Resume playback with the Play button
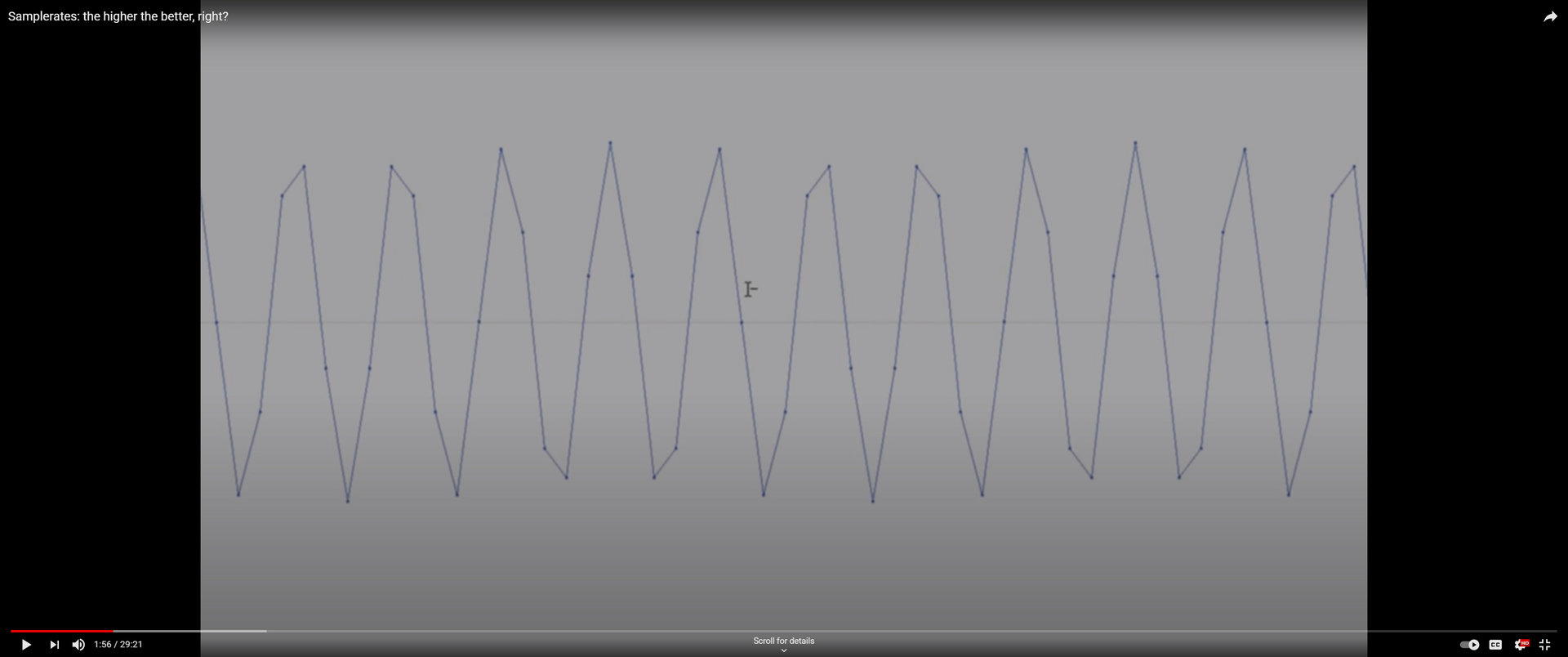 pos(26,645)
